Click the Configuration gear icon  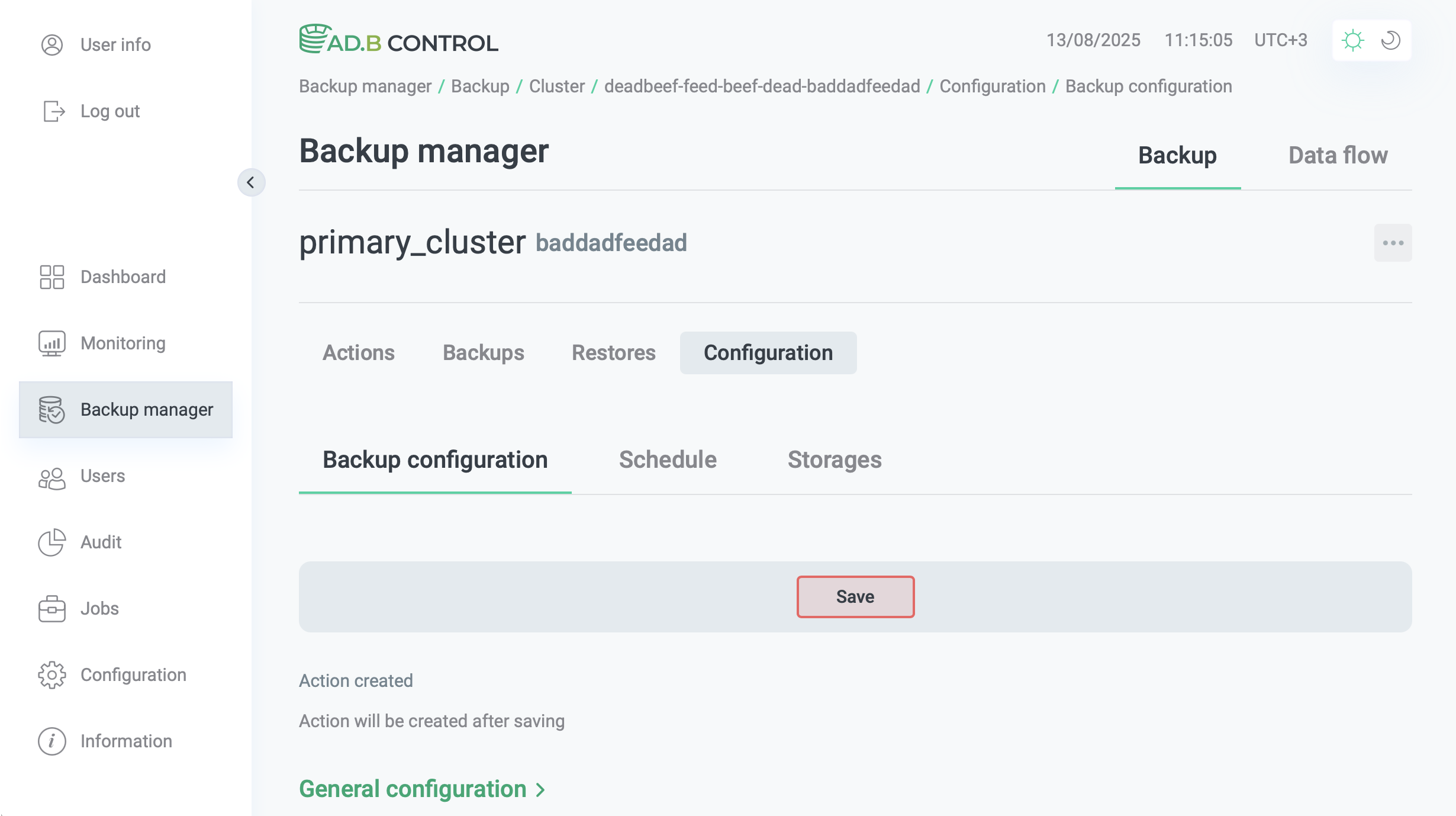pyautogui.click(x=51, y=674)
